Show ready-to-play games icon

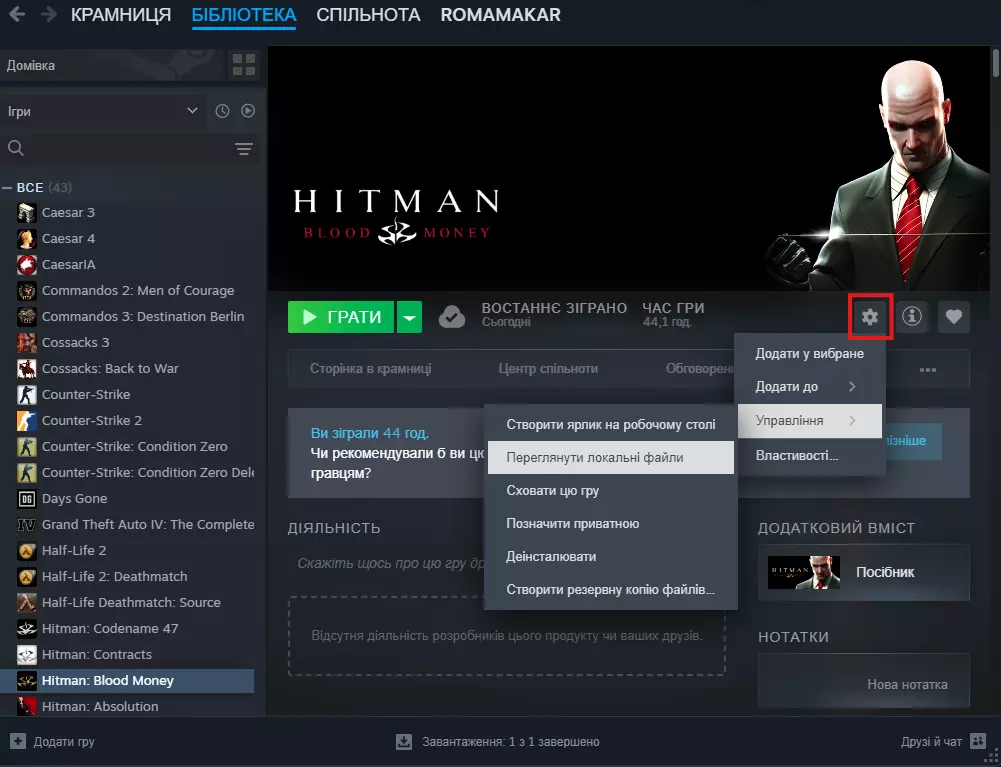tap(248, 111)
